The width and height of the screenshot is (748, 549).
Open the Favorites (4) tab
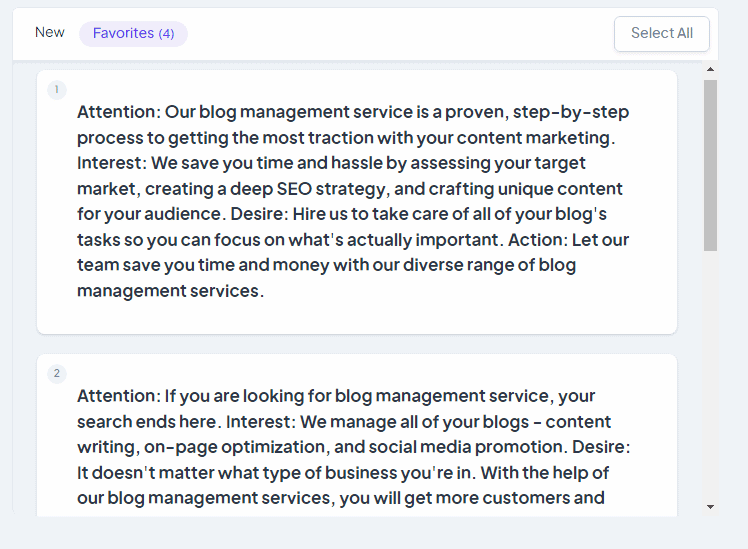point(133,33)
